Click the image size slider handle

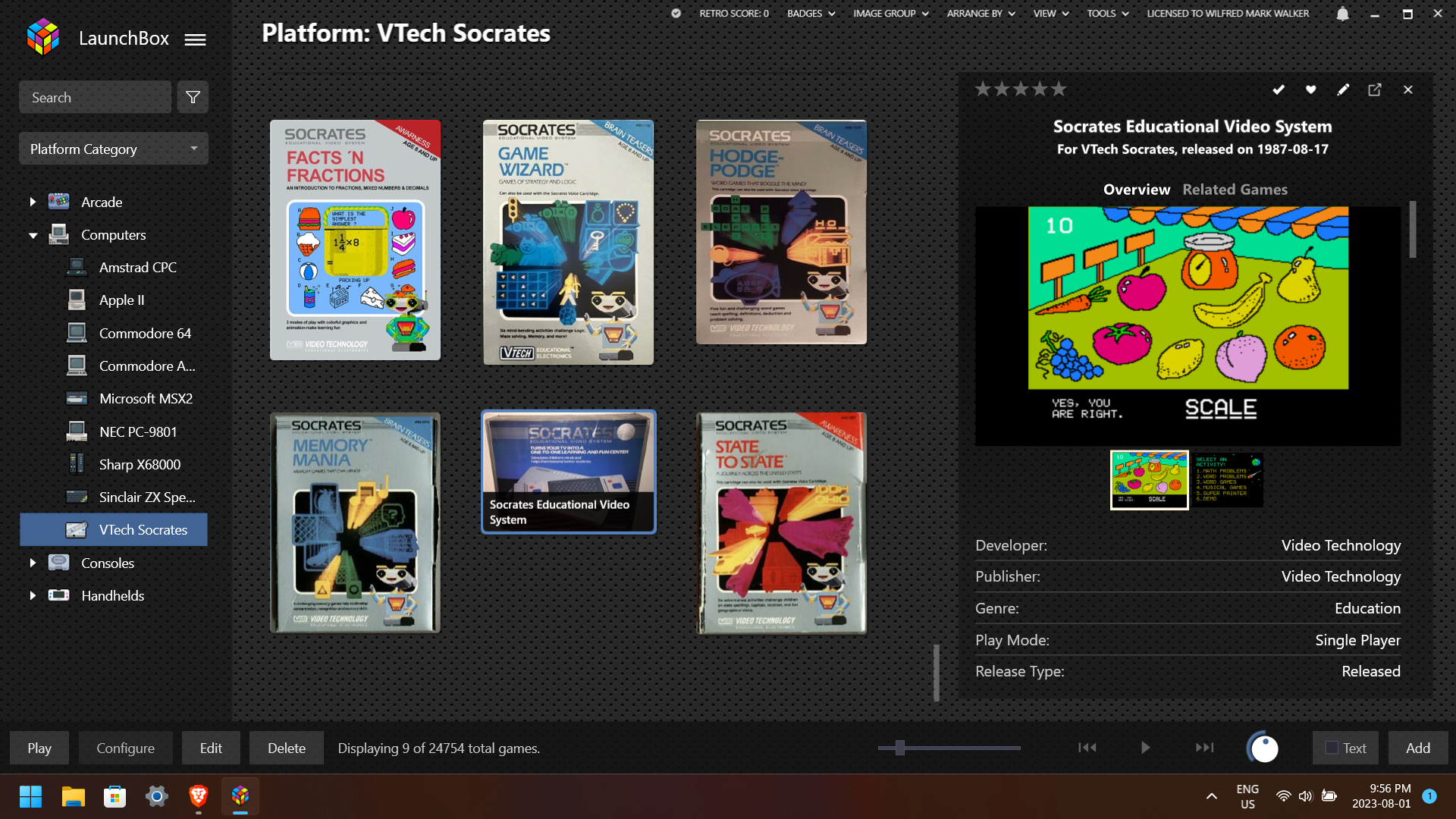pyautogui.click(x=899, y=748)
